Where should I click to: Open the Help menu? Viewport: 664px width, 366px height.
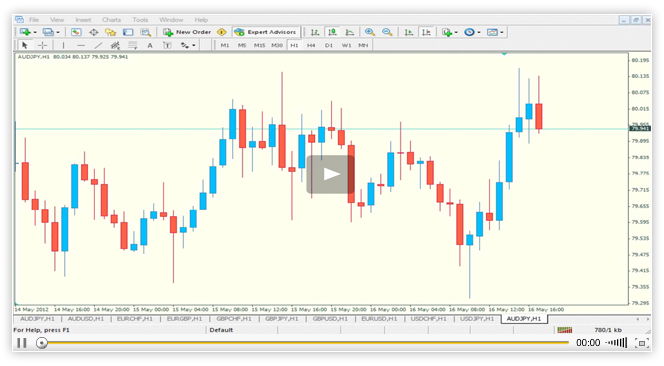point(201,20)
